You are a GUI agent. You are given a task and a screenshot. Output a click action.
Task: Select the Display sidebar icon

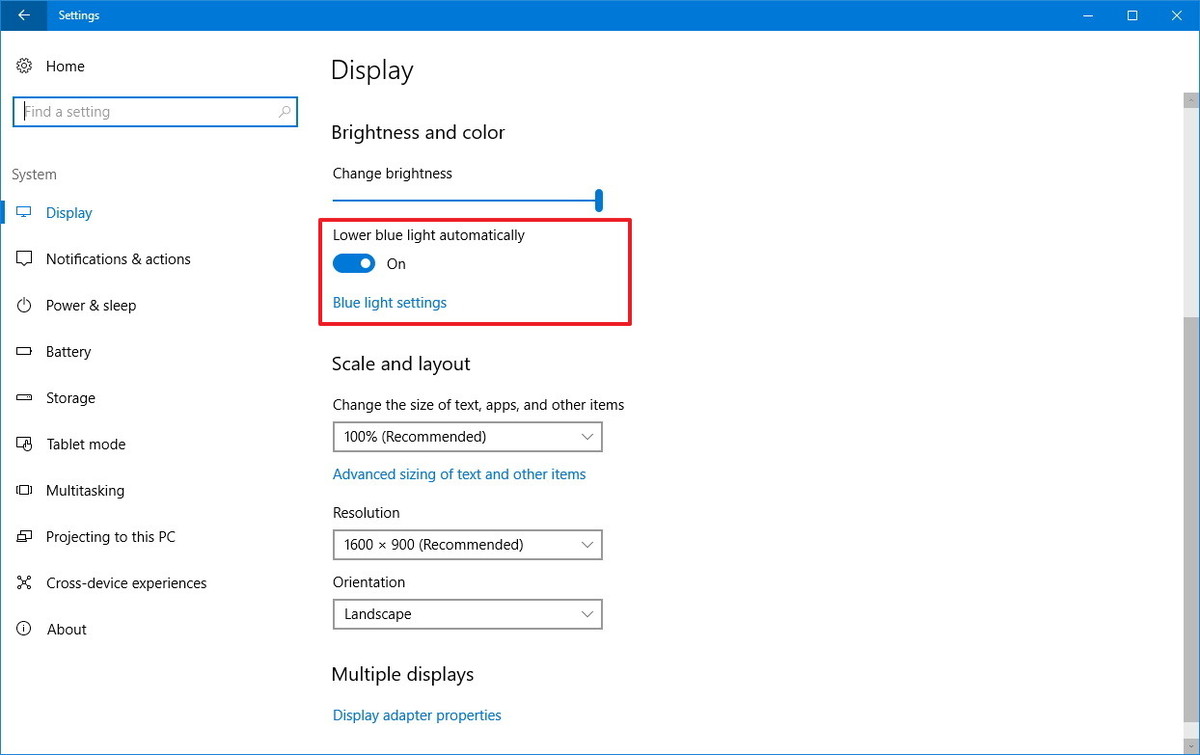coord(24,212)
